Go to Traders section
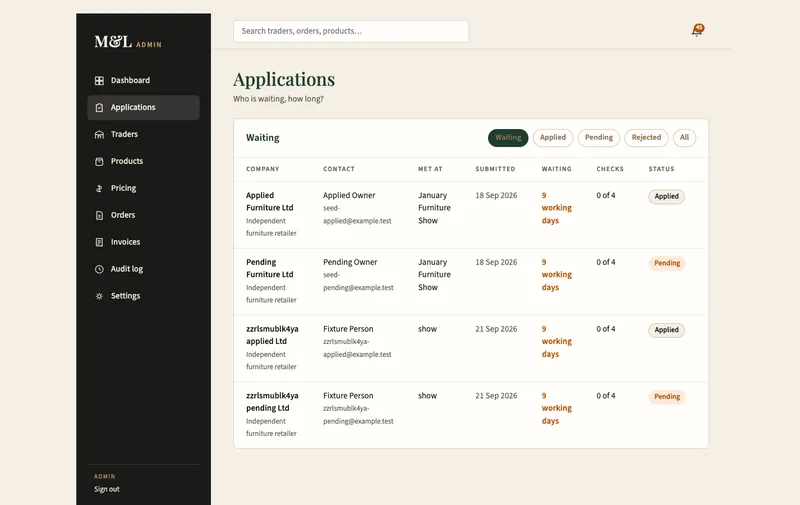800x505 pixels. pos(143,134)
